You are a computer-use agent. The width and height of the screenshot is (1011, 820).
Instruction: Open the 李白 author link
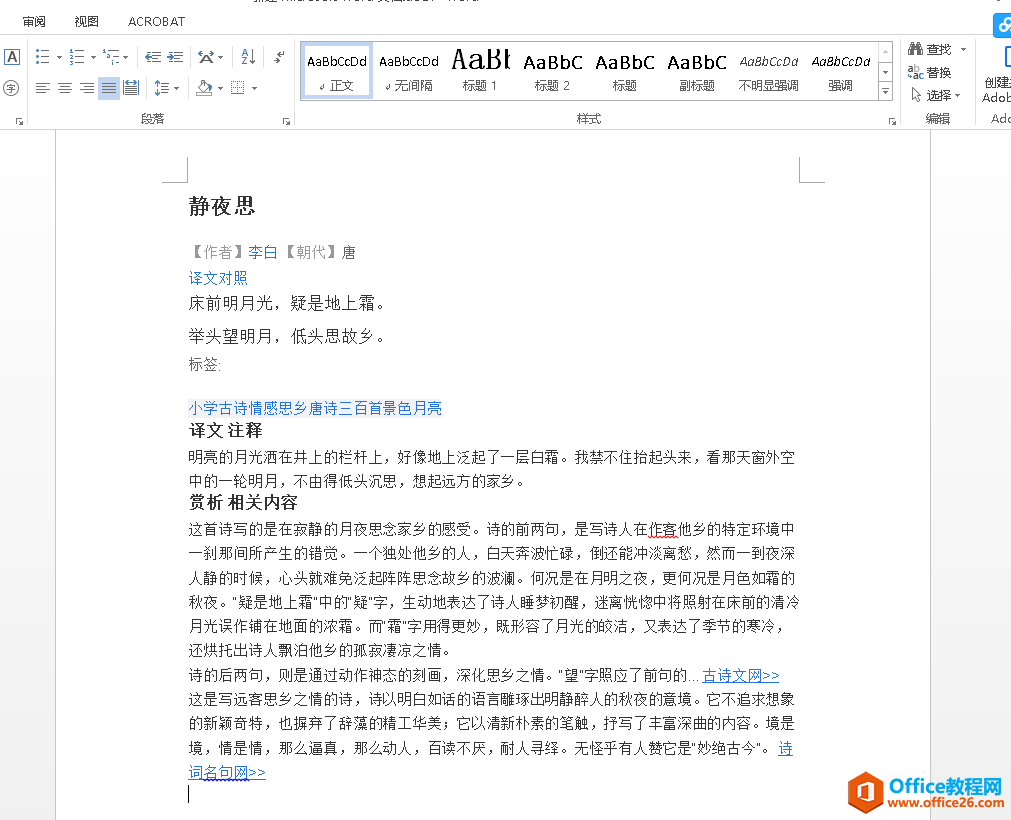click(x=262, y=252)
